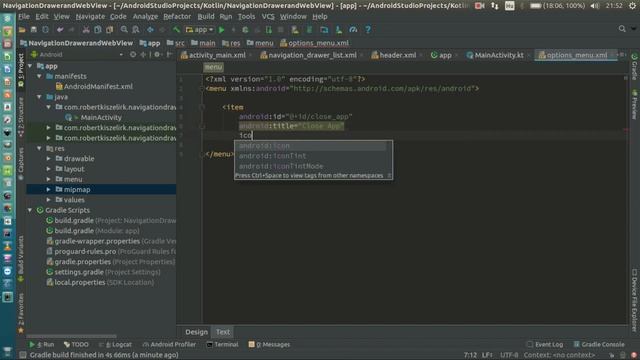Click the Replace icon in toolbar
The height and width of the screenshot is (360, 640).
[136, 30]
